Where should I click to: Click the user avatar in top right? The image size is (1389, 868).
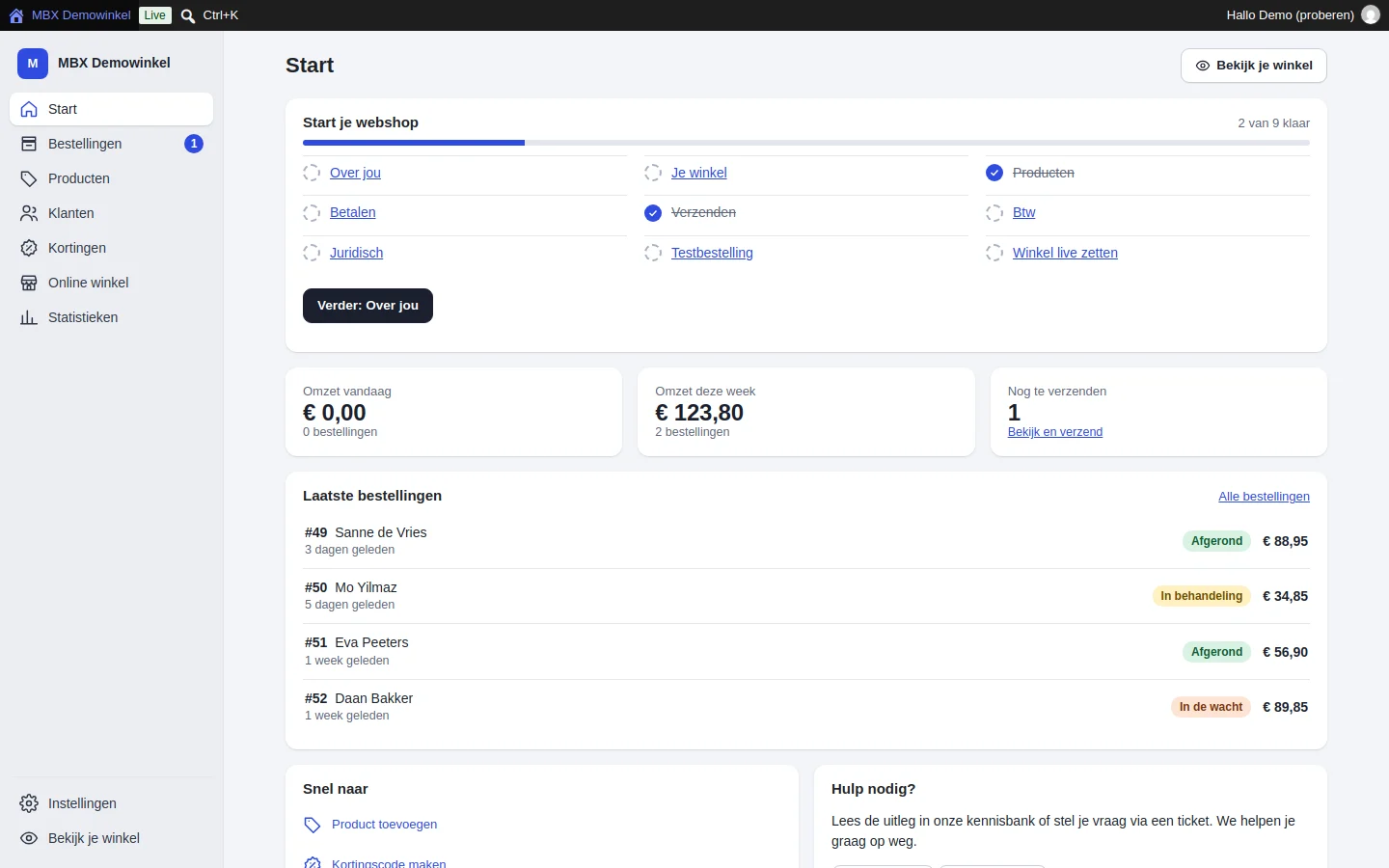(x=1371, y=15)
